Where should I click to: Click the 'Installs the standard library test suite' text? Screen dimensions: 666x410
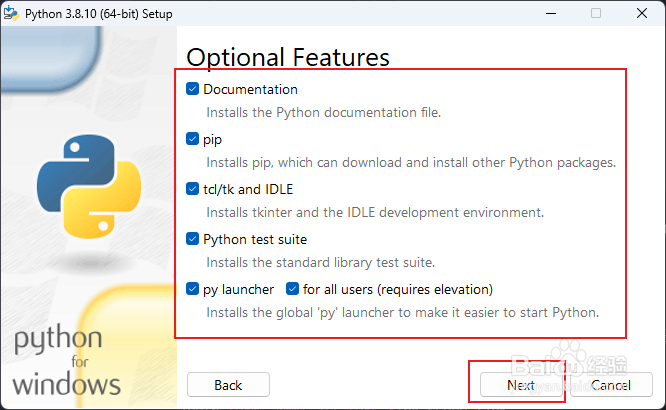[320, 262]
